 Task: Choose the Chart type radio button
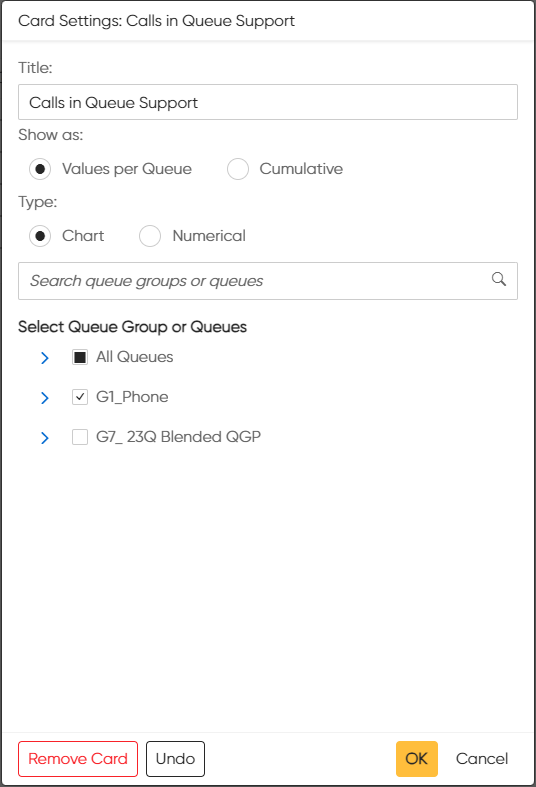40,236
